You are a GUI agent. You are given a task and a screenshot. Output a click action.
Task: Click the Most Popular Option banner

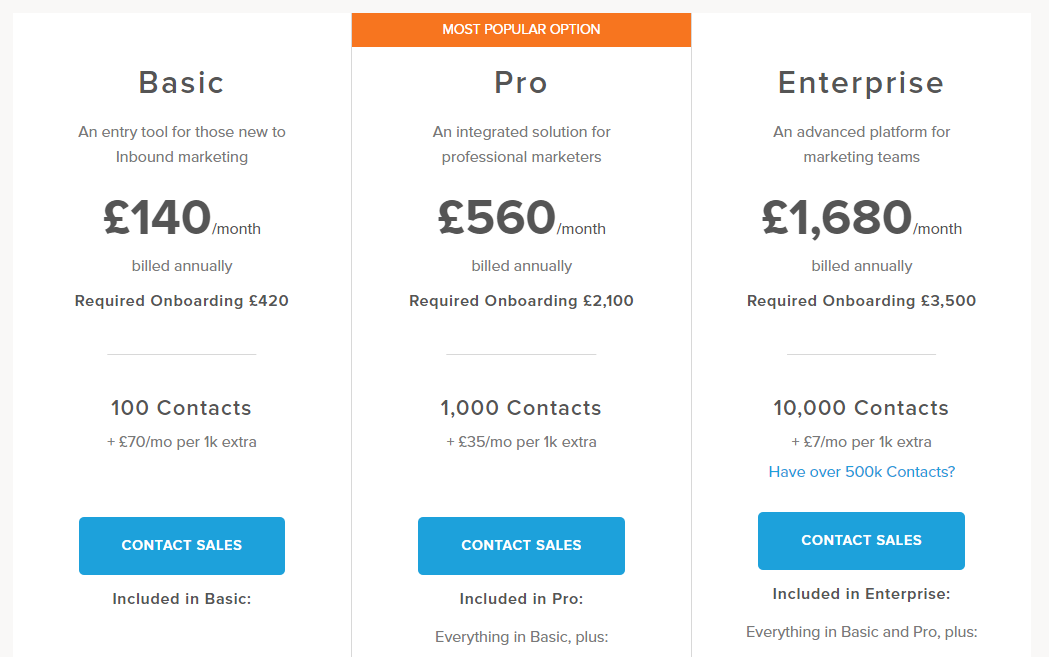[x=521, y=29]
